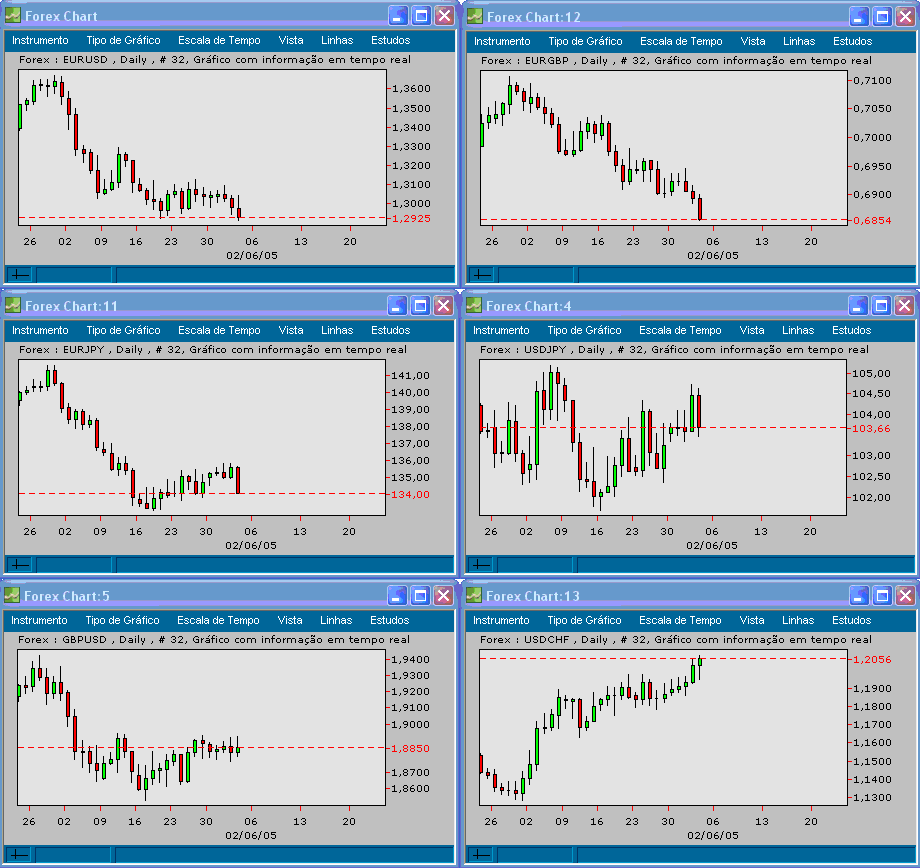Viewport: 920px width, 868px height.
Task: Click the chart icon on EURJPY window title bar
Action: 14,305
